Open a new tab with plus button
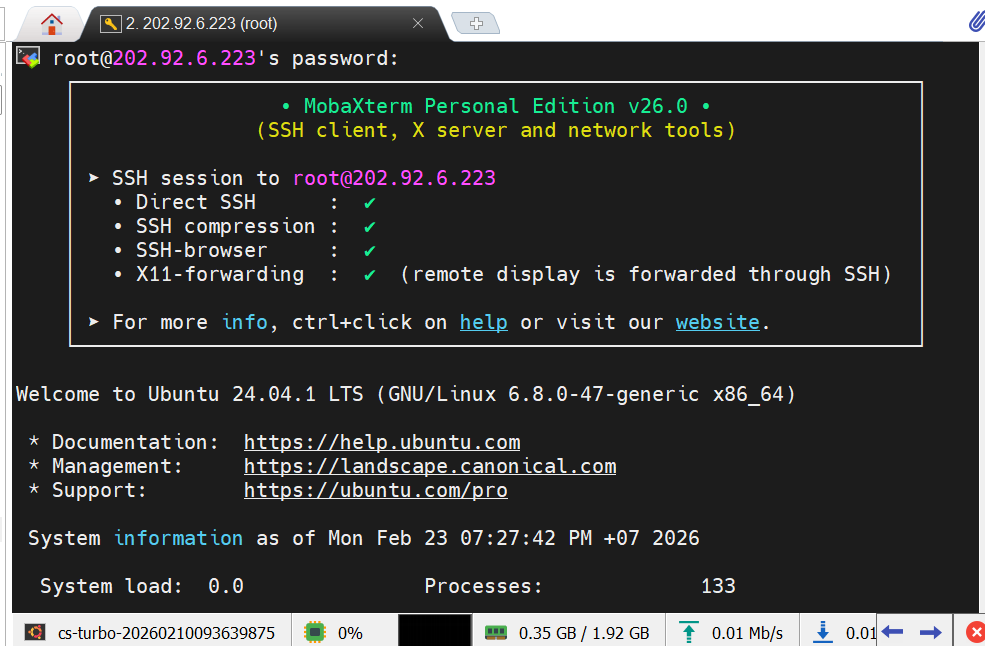This screenshot has height=646, width=985. pyautogui.click(x=476, y=24)
